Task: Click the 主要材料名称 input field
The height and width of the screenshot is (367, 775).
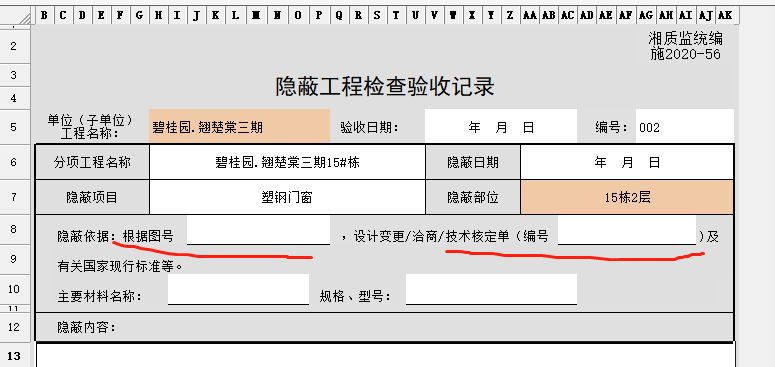Action: pyautogui.click(x=238, y=289)
